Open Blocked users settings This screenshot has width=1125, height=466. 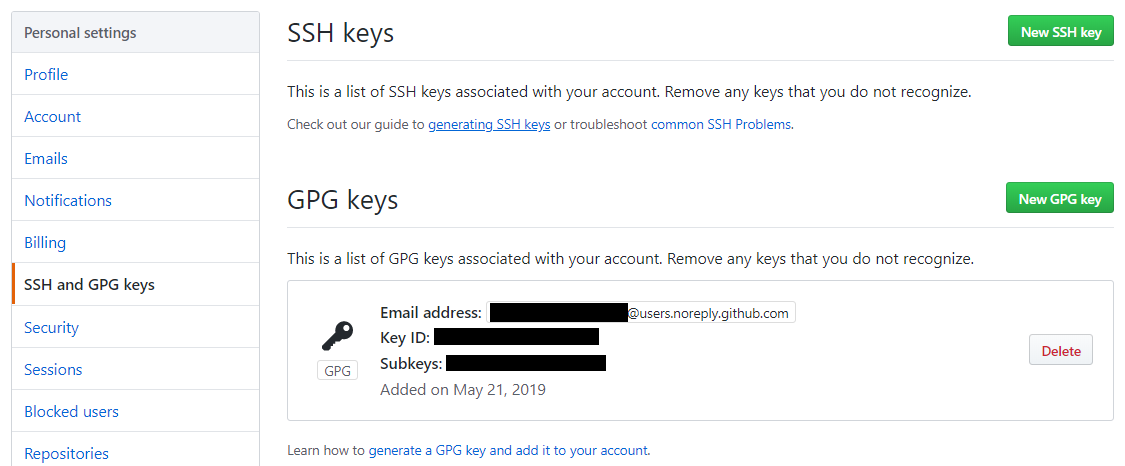71,412
